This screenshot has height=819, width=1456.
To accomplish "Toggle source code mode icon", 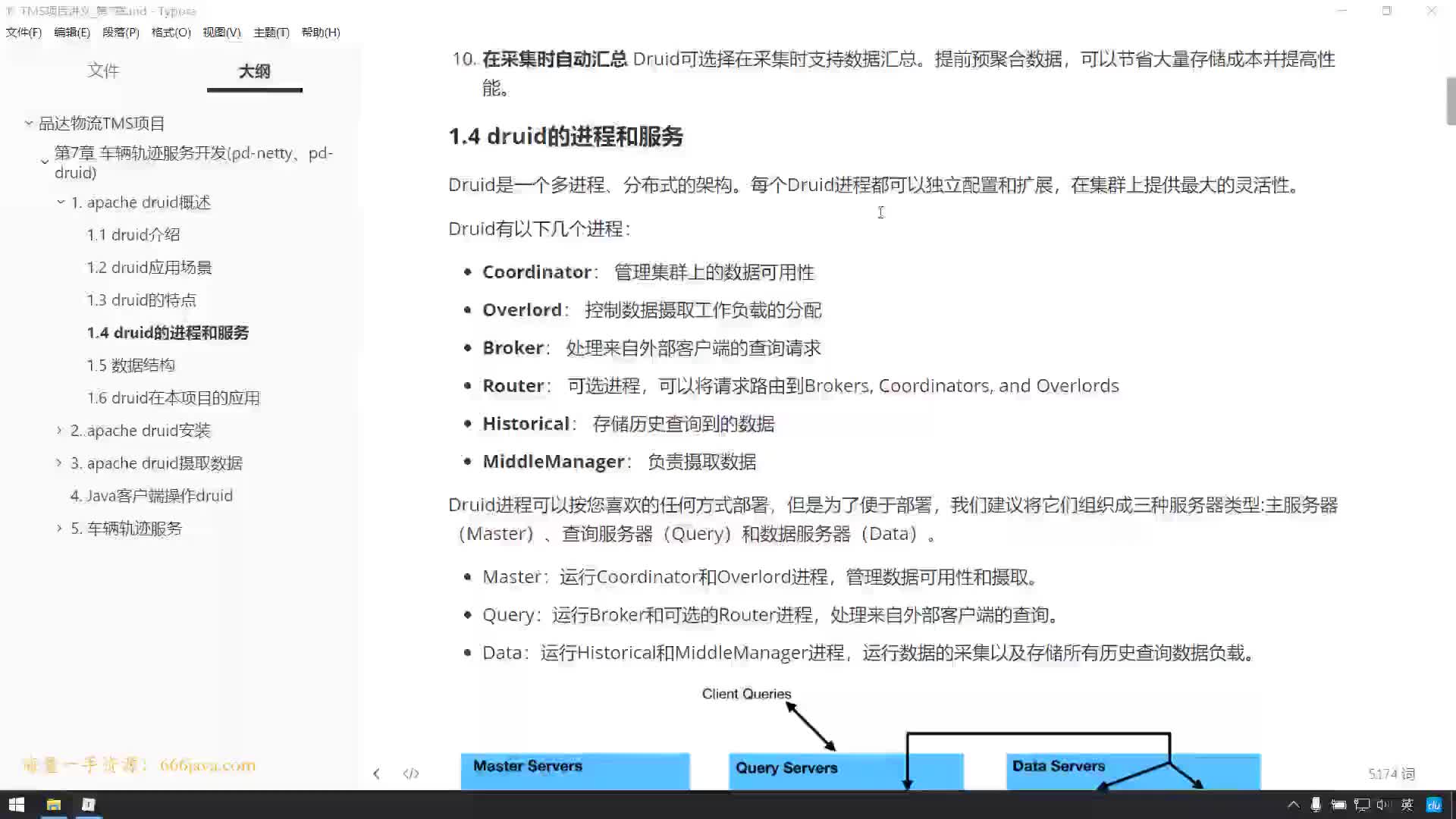I will (x=411, y=773).
